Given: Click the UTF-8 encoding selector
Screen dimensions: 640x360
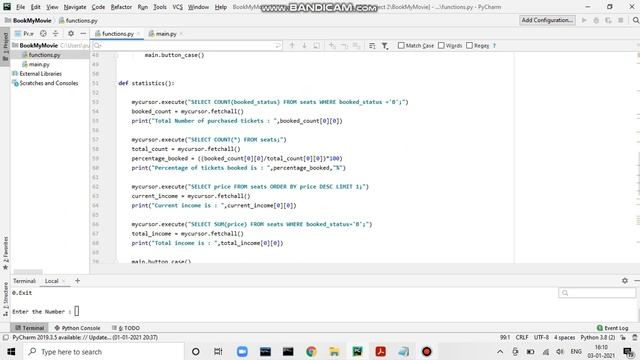Looking at the screenshot, I should pyautogui.click(x=541, y=338).
